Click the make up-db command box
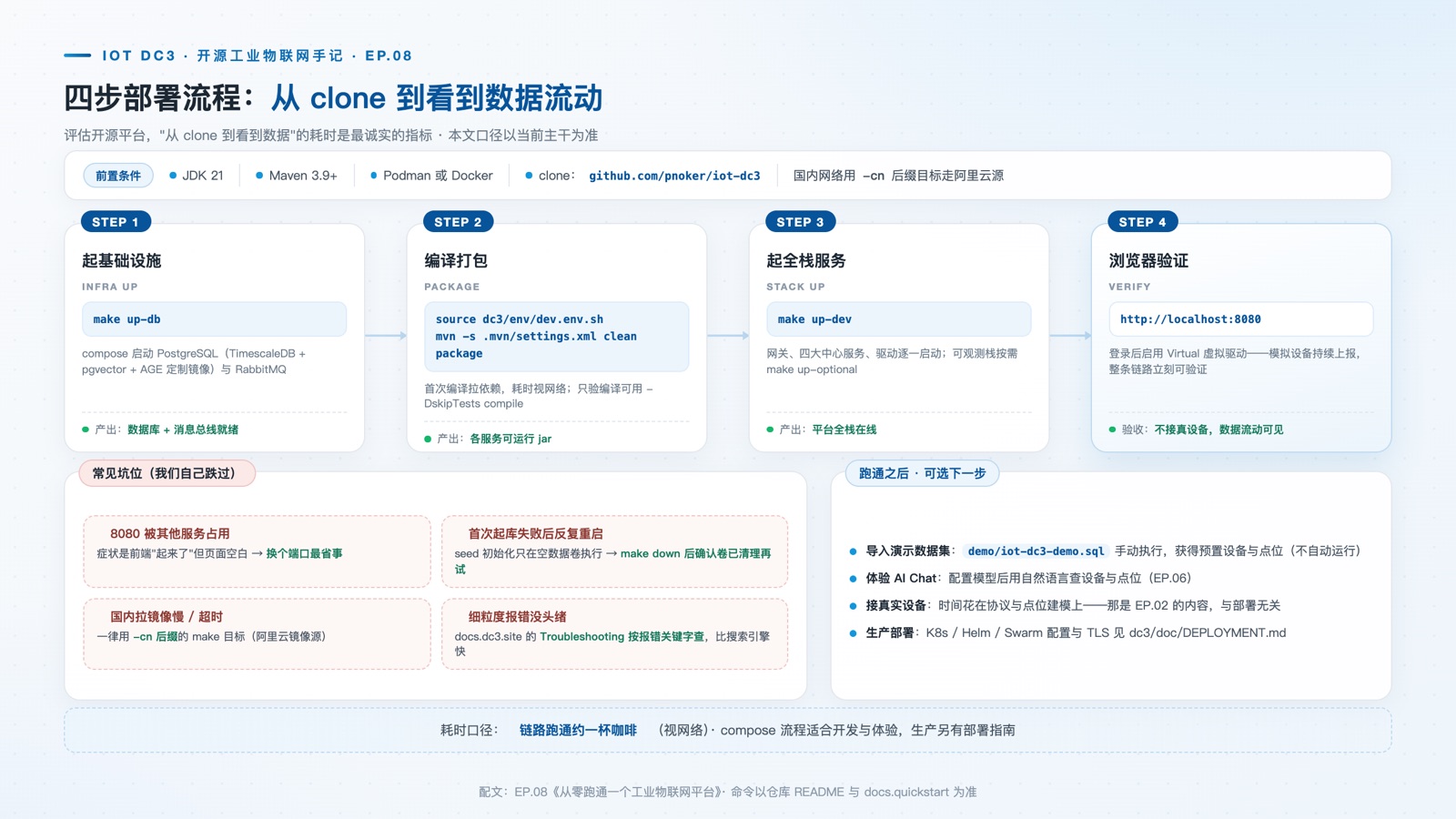Screen dimensions: 1456x819 click(x=214, y=319)
